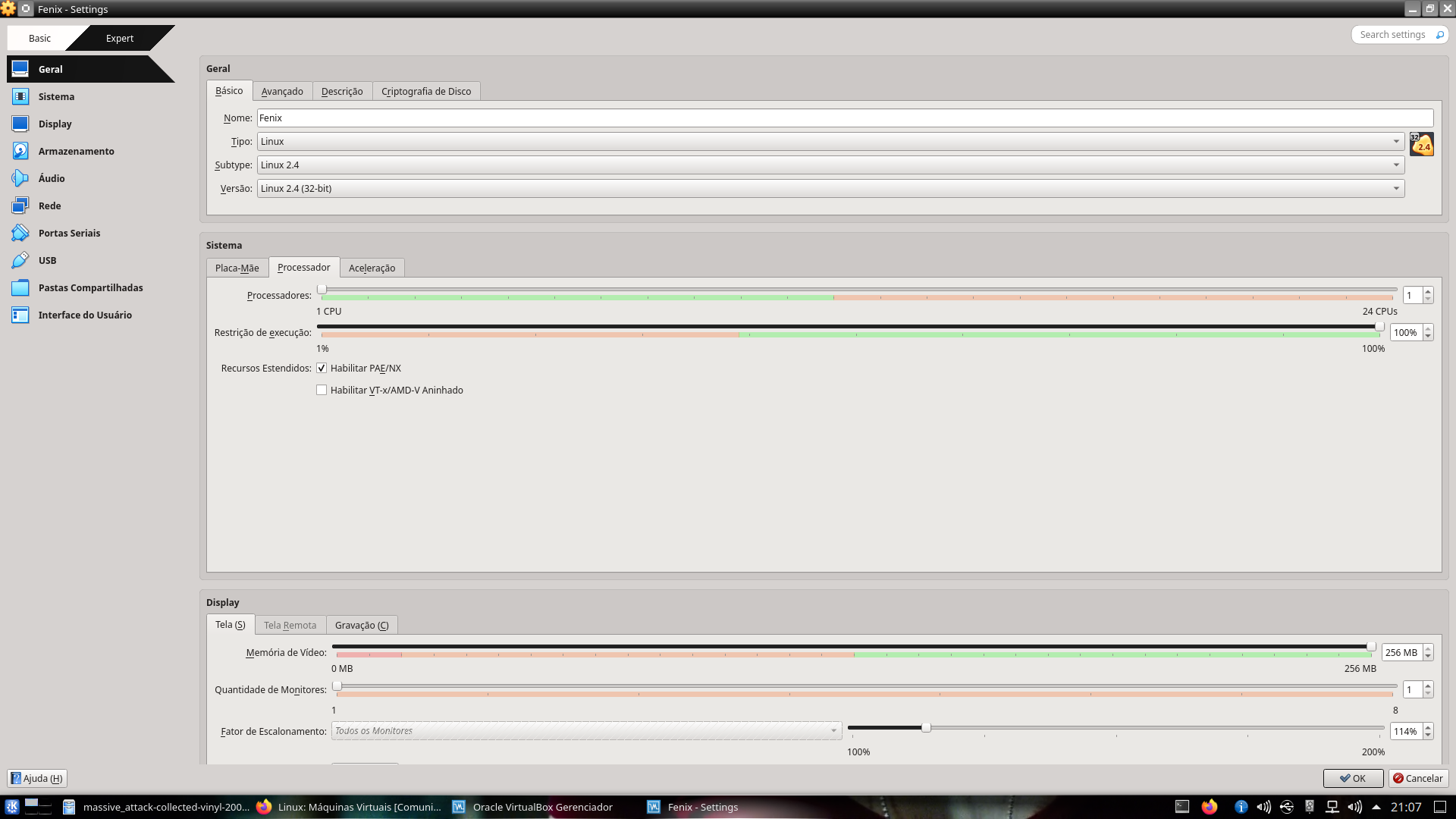Go to the Rede network icon

(x=20, y=206)
